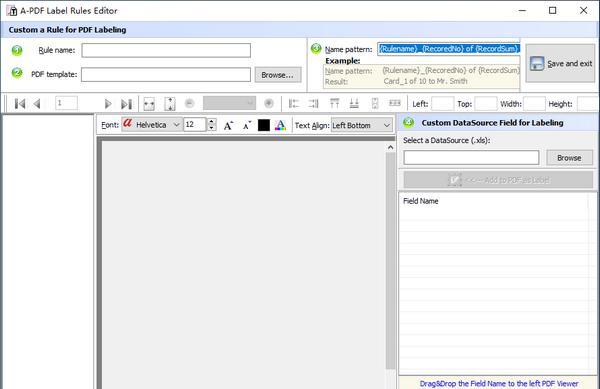Click the page number box
Image resolution: width=600 pixels, height=389 pixels.
tap(67, 103)
